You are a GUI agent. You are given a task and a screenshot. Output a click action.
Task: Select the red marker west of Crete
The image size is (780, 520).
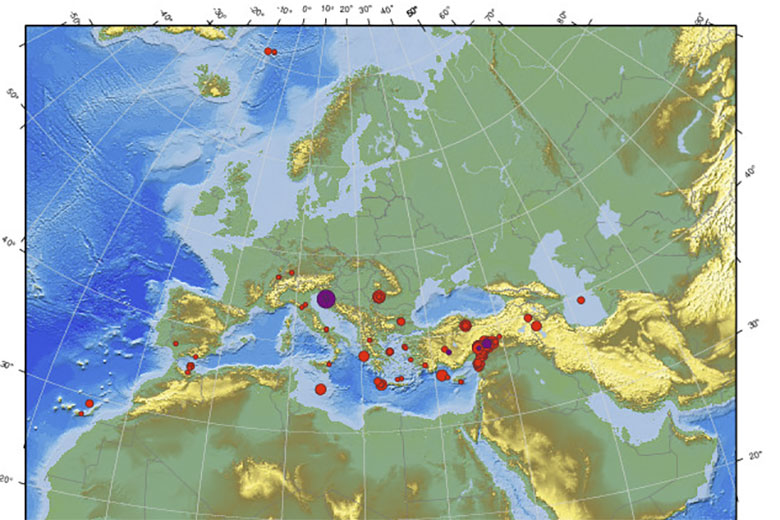[x=380, y=384]
